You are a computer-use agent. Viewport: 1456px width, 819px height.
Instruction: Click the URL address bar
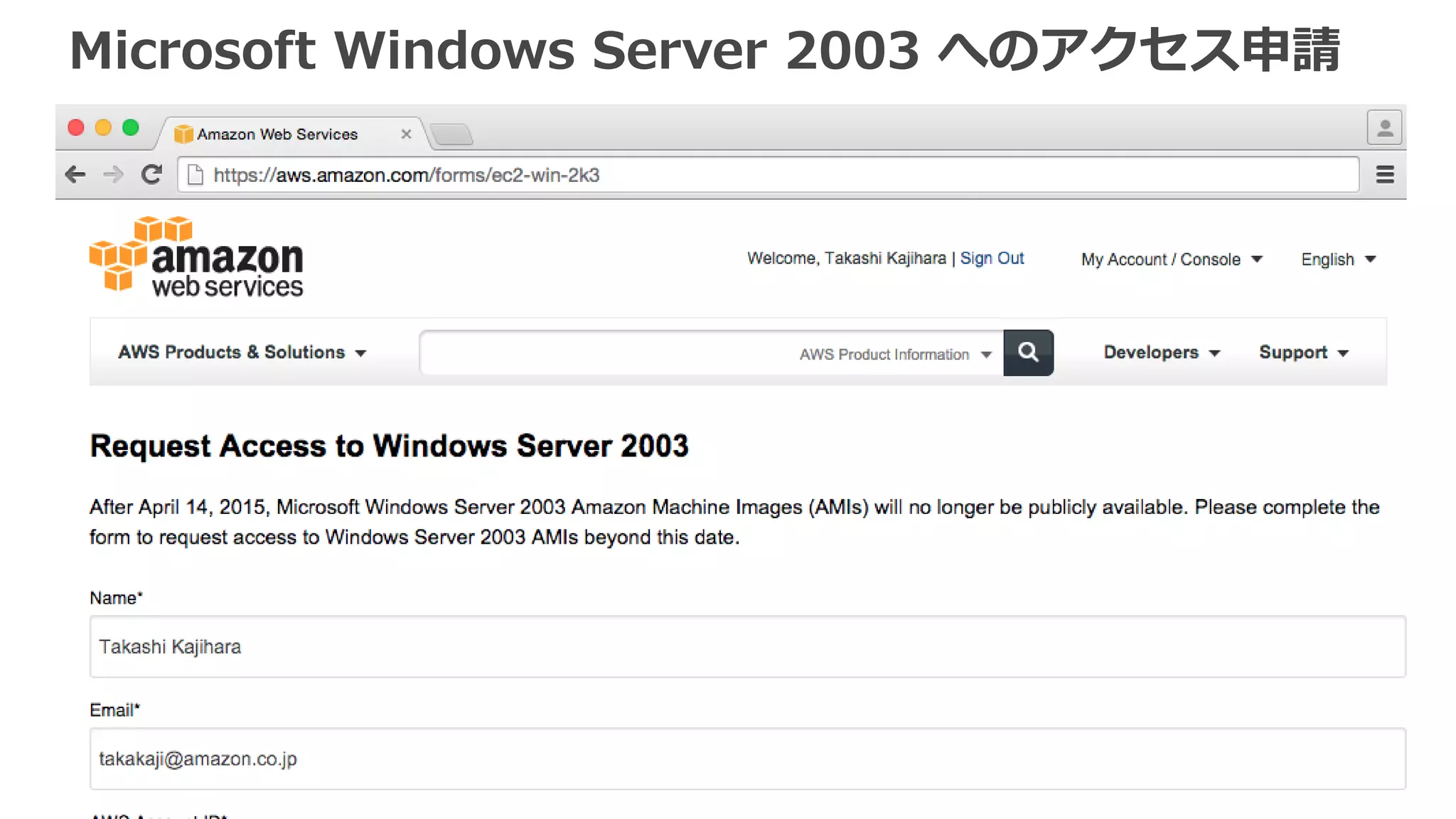point(768,175)
